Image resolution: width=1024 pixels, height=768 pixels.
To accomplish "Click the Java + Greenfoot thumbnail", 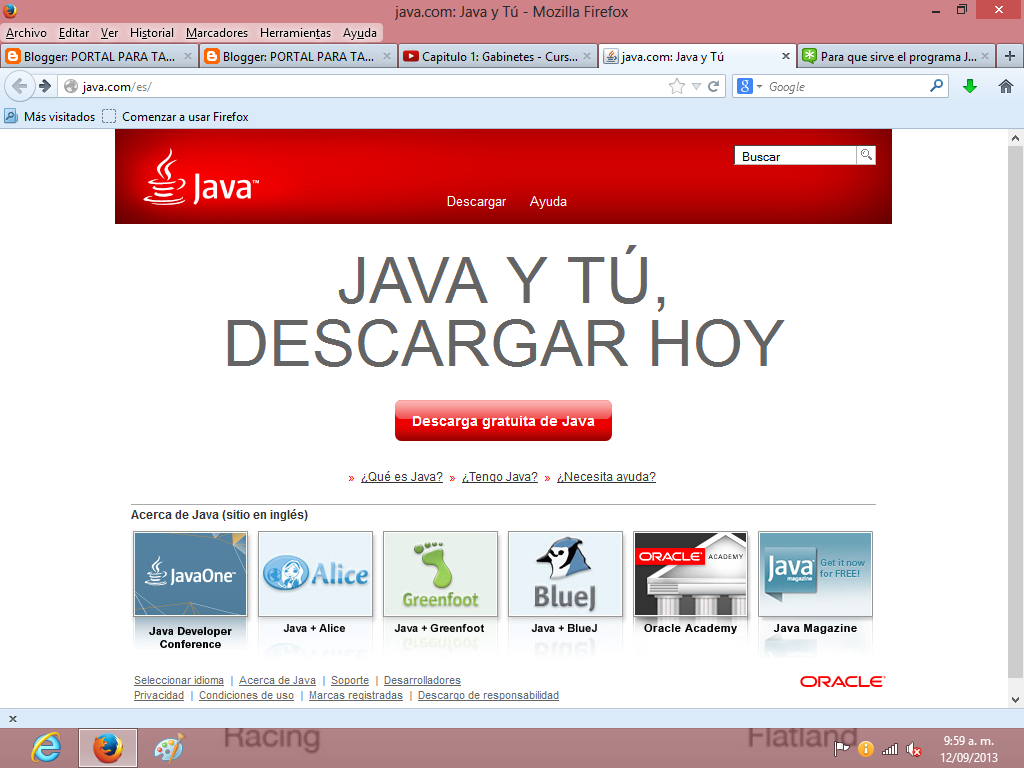I will [440, 573].
